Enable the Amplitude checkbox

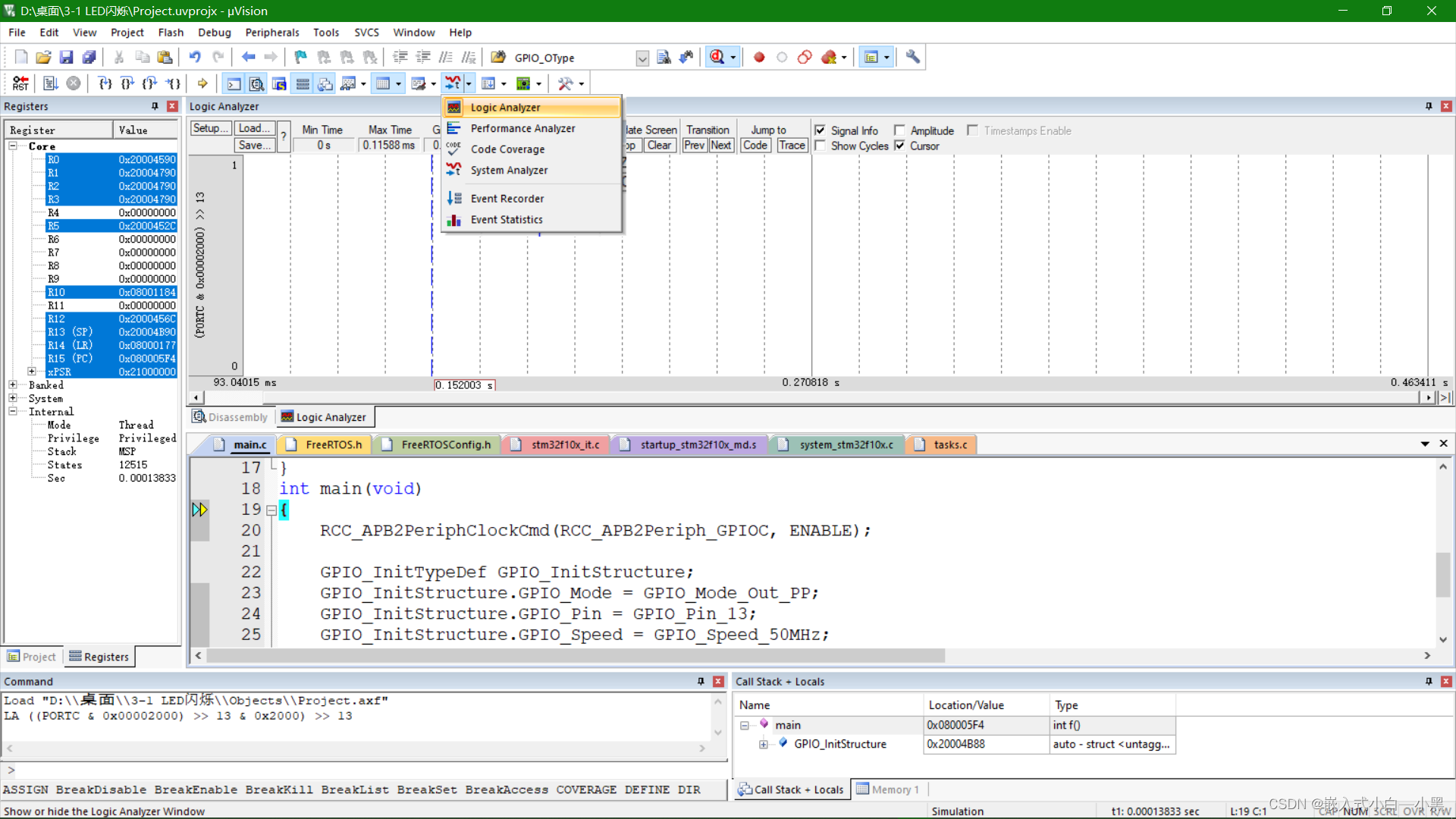[x=900, y=130]
